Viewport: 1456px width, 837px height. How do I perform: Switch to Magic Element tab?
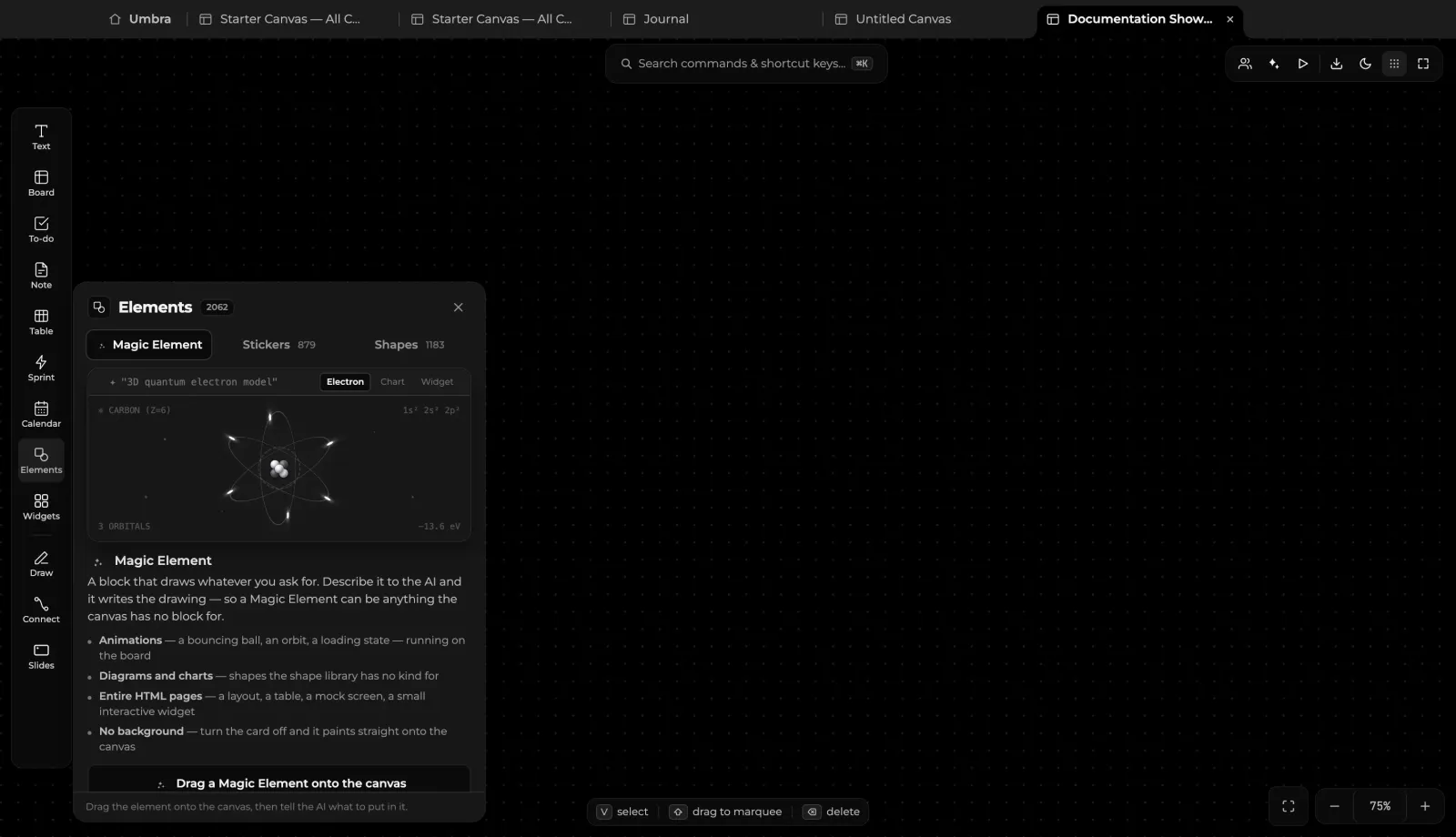coord(149,345)
